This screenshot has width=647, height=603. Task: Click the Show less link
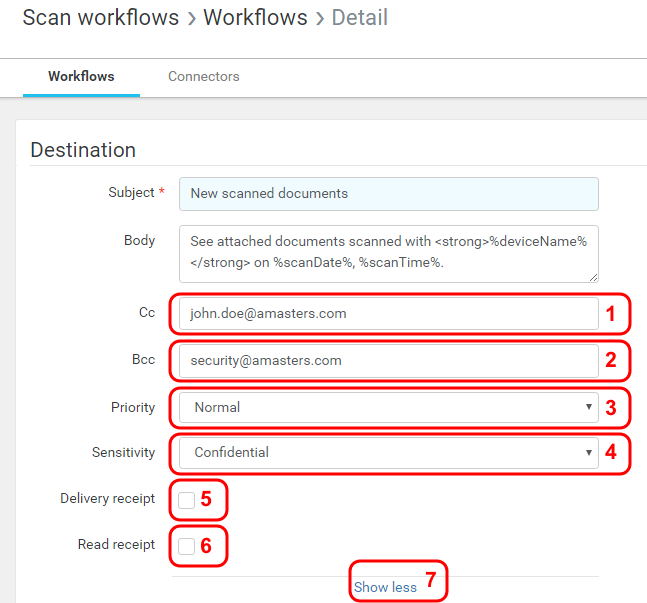click(385, 587)
